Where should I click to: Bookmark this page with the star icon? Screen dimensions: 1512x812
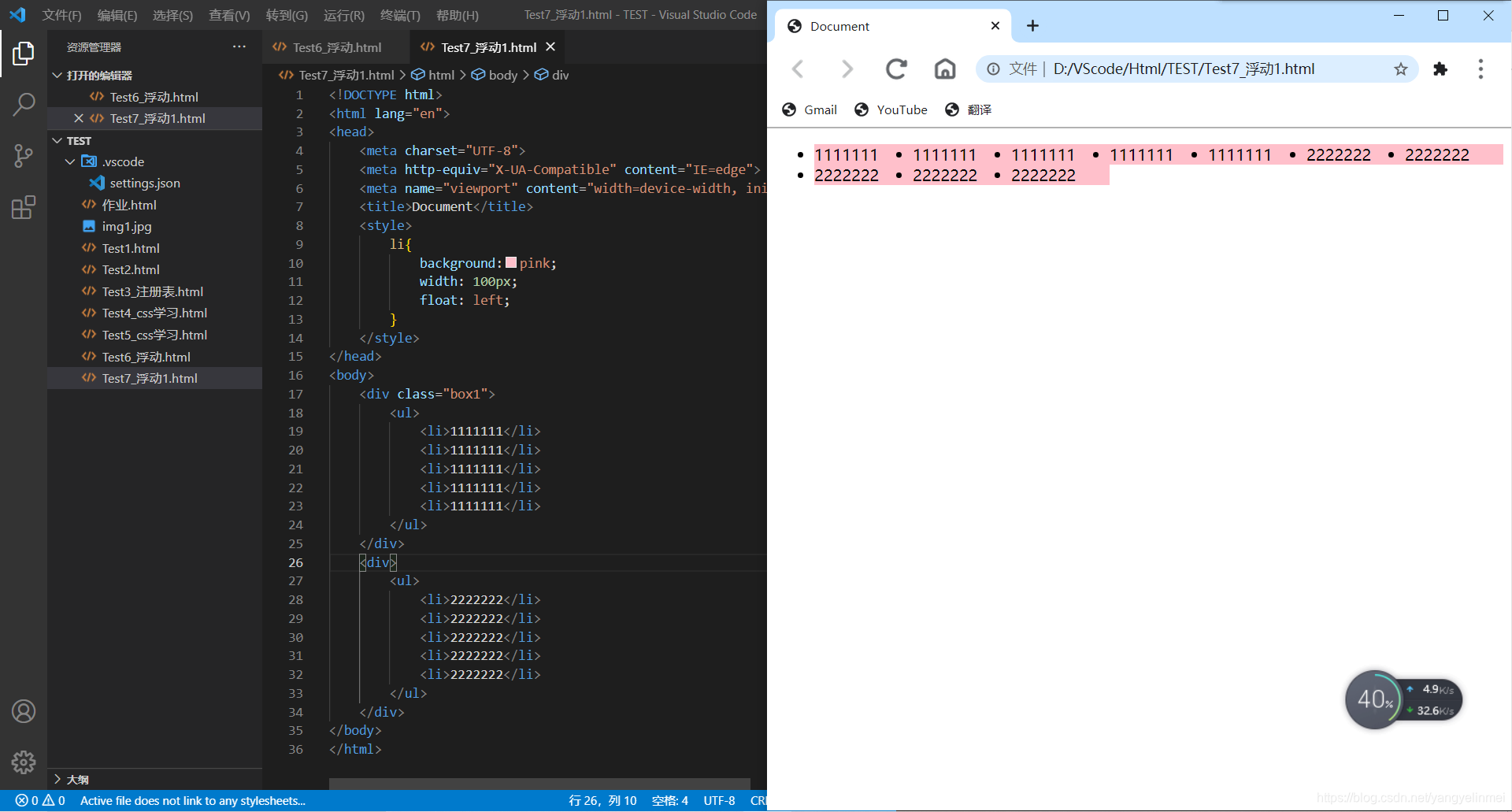pyautogui.click(x=1401, y=69)
